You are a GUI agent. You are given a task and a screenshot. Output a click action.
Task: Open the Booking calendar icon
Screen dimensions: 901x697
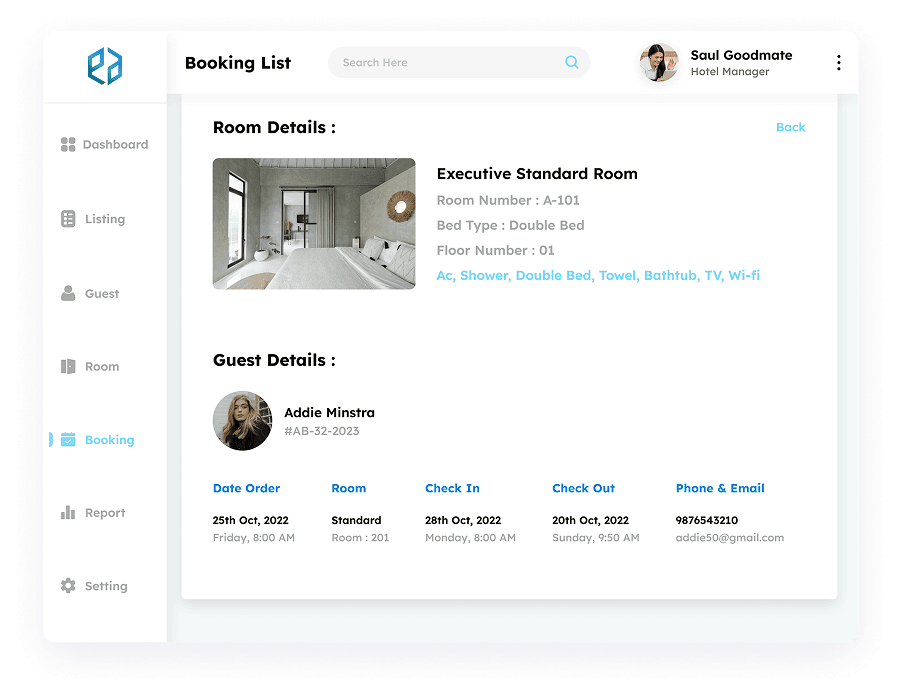[68, 439]
